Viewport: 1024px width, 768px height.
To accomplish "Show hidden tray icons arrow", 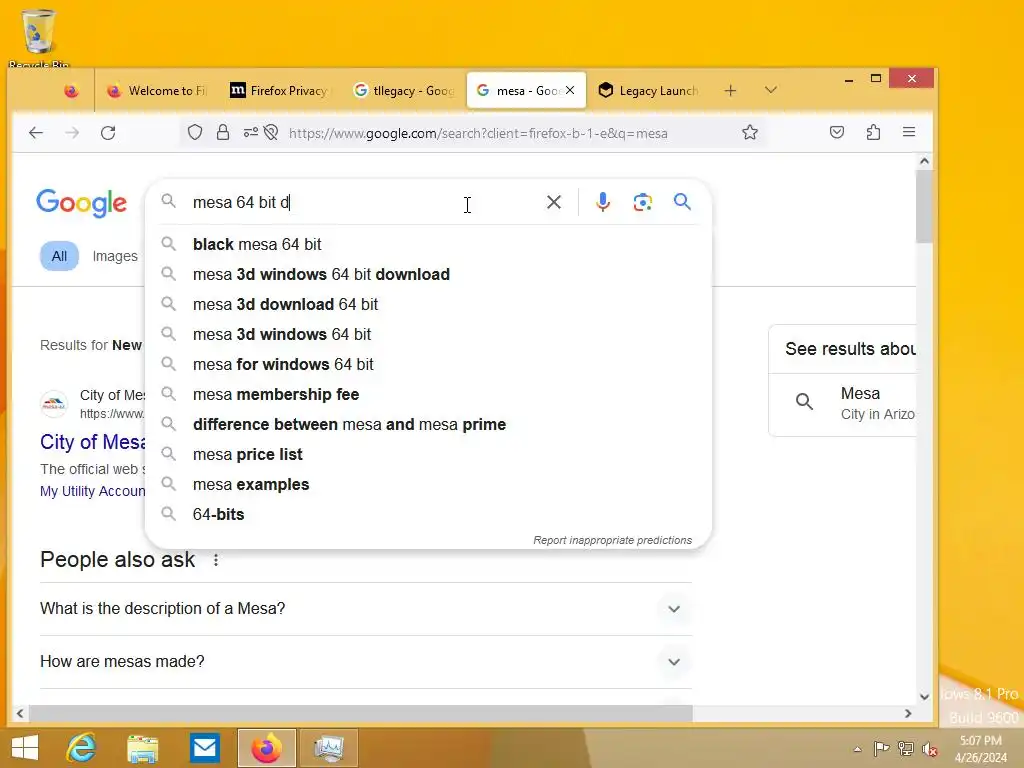I will click(x=857, y=749).
